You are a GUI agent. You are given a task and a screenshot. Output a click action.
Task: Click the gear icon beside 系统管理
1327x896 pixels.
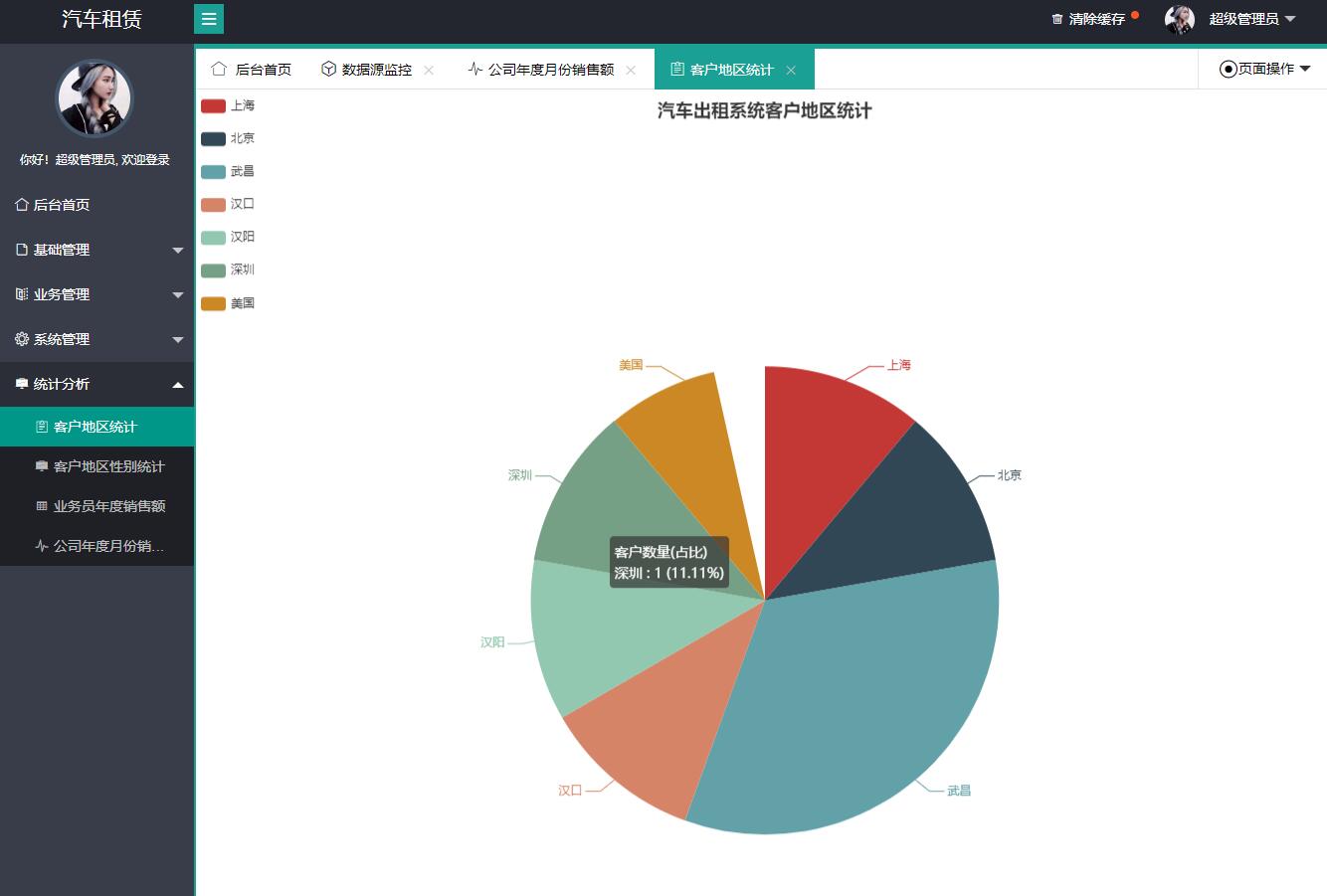(x=22, y=339)
